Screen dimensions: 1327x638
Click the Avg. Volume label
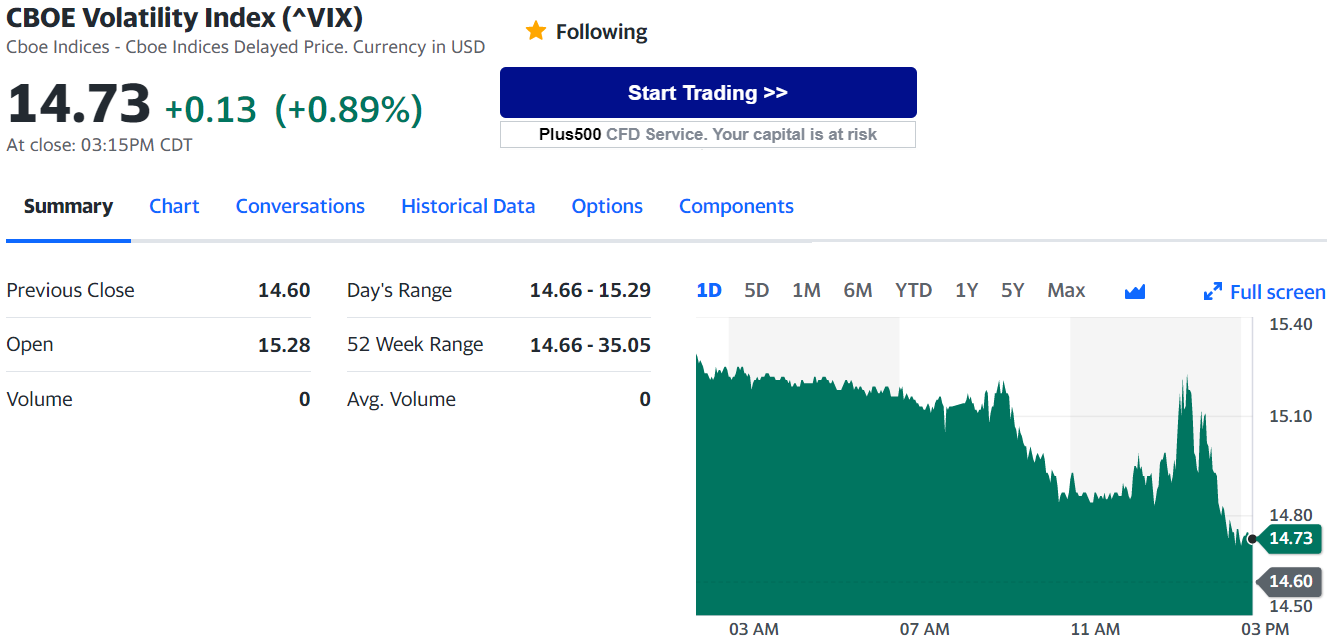401,399
